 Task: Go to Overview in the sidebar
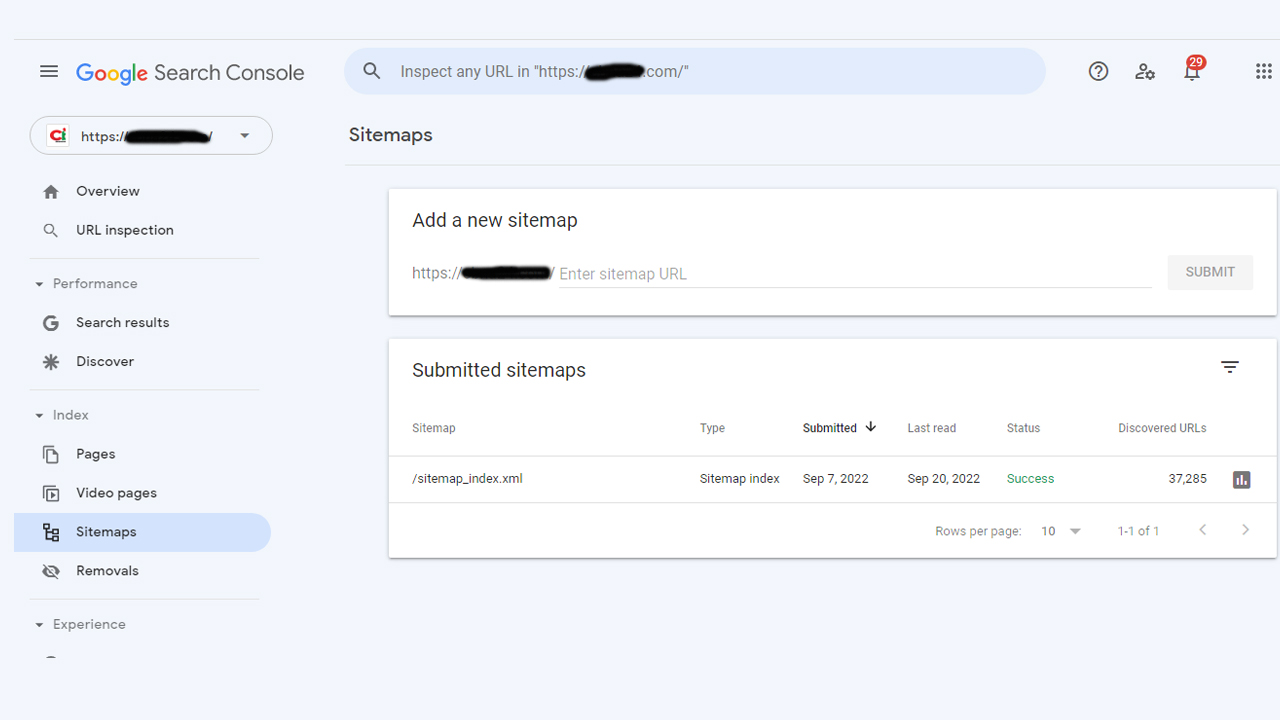107,191
